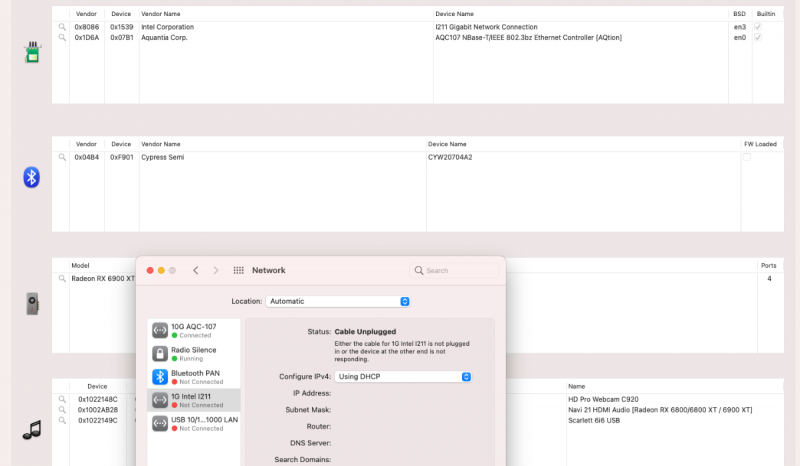Click Ports column header in graphics table

click(x=768, y=265)
